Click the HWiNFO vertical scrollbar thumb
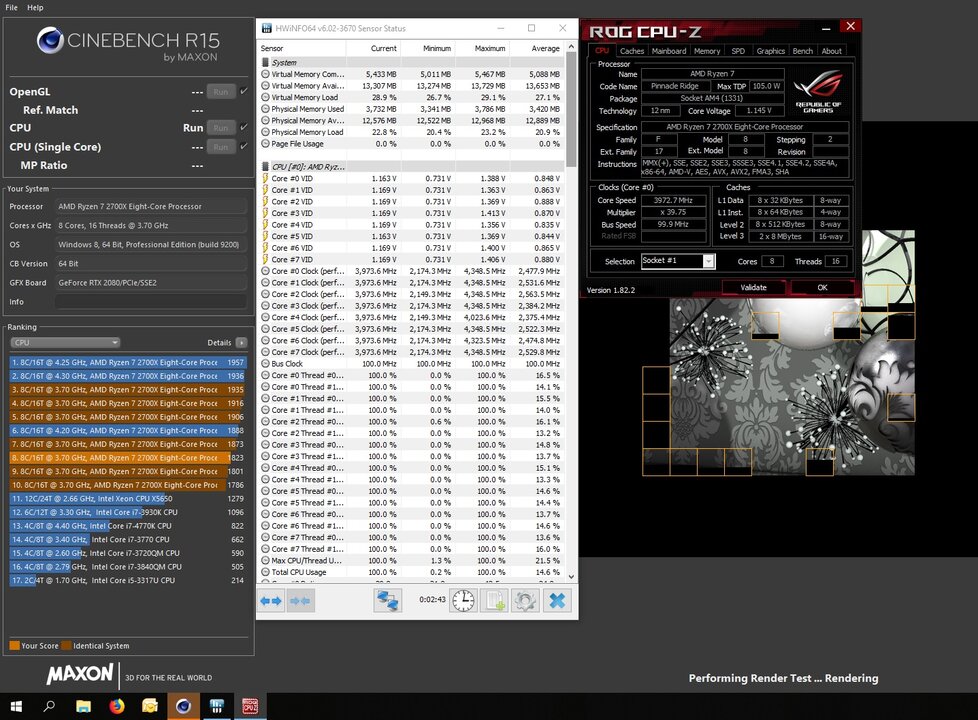 pos(571,110)
